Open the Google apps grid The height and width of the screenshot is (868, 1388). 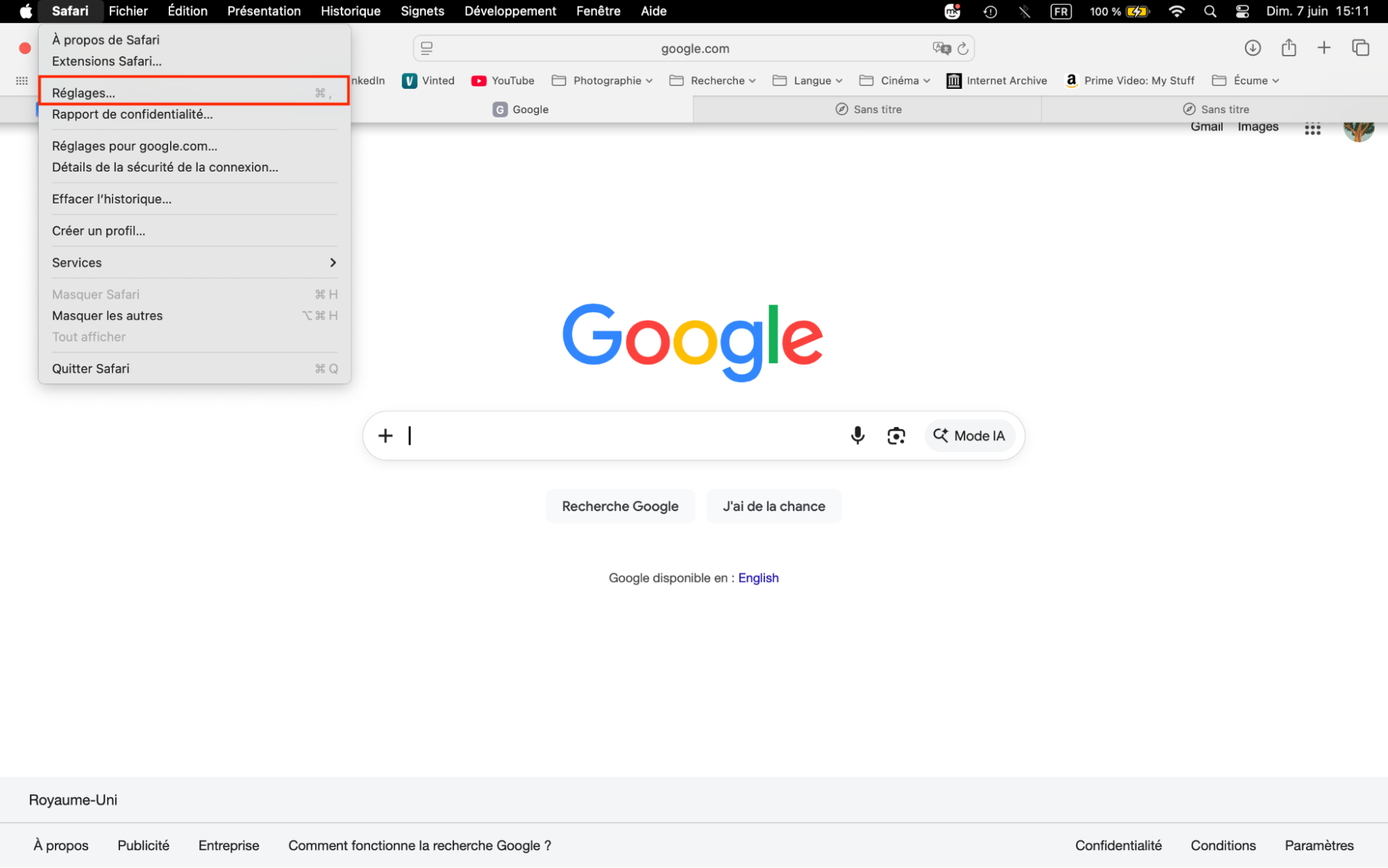point(1312,128)
